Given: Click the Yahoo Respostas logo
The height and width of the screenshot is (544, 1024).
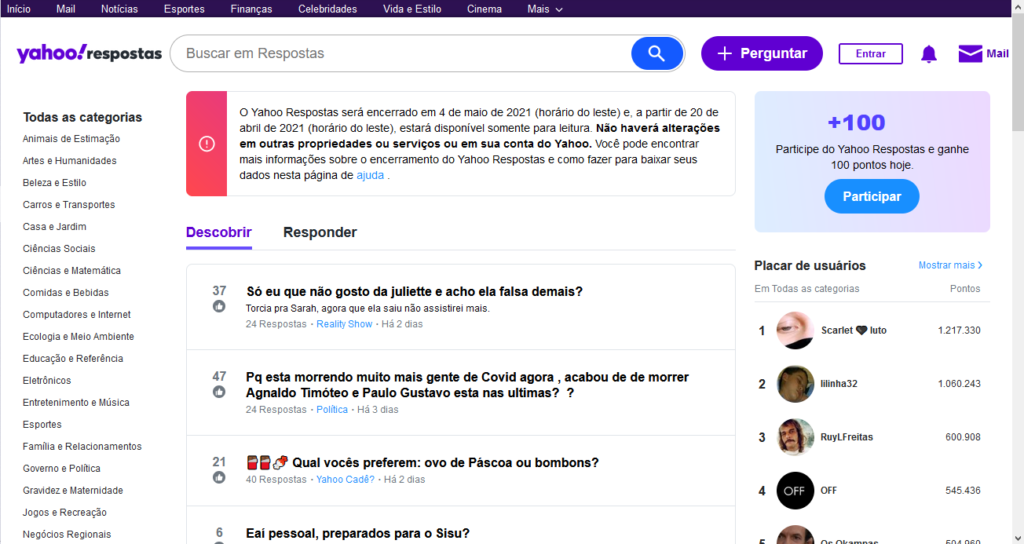Looking at the screenshot, I should click(89, 54).
